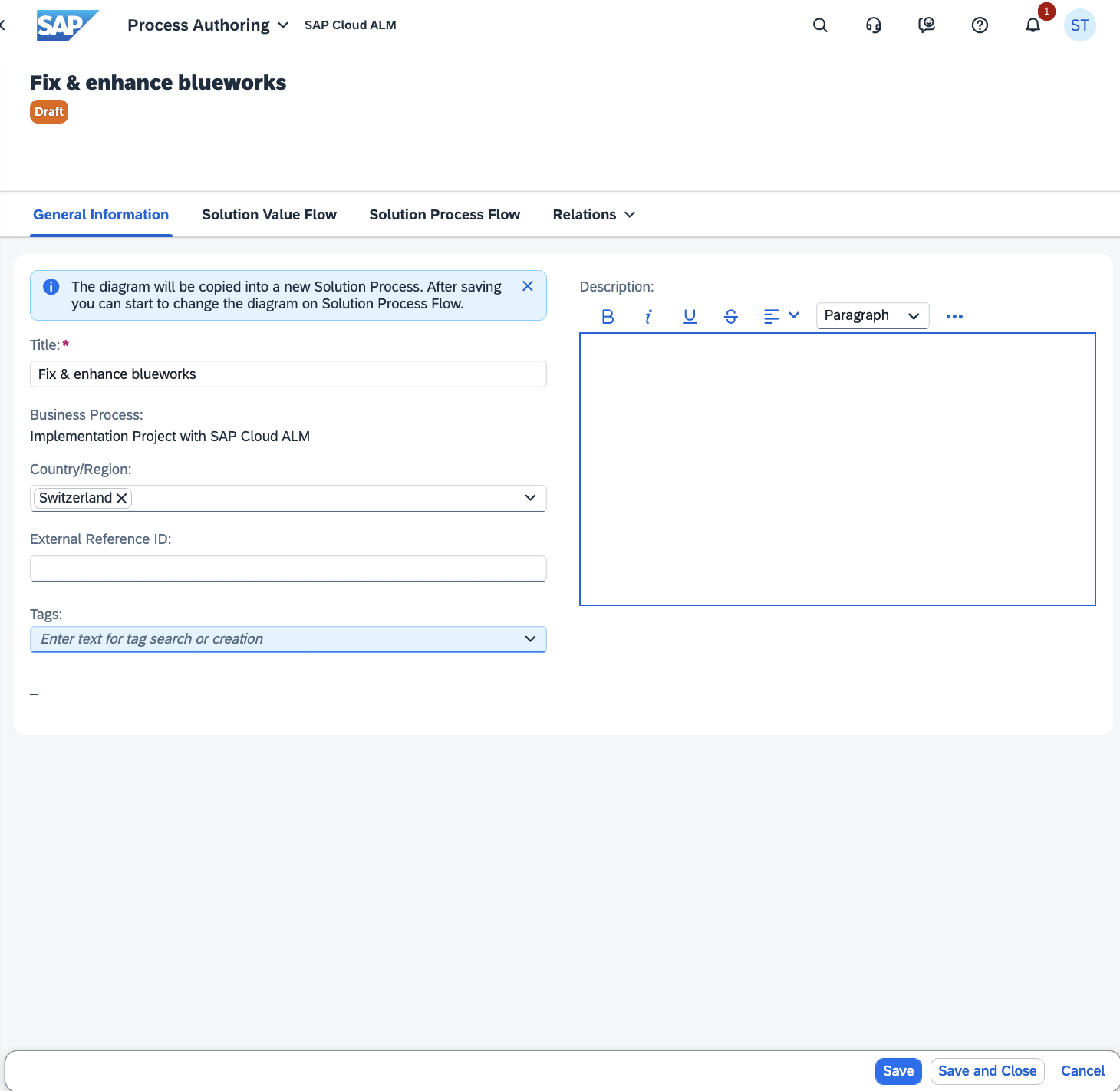This screenshot has height=1091, width=1120.
Task: Expand the Paragraph style dropdown
Action: point(872,316)
